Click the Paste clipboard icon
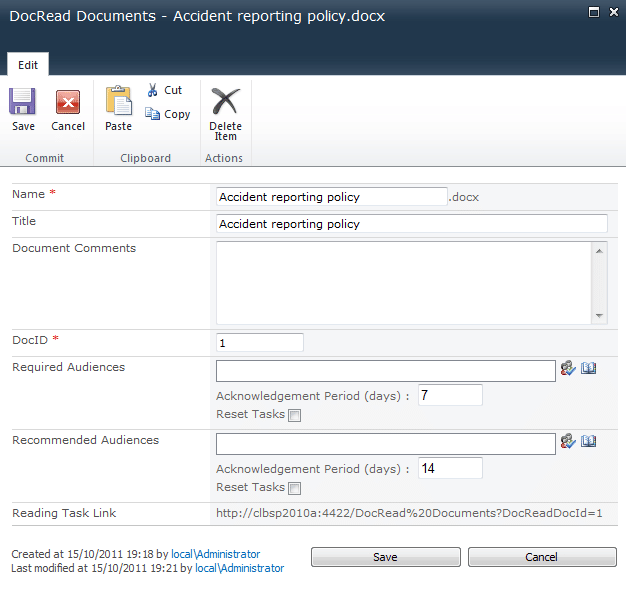This screenshot has height=595, width=626. [x=118, y=102]
